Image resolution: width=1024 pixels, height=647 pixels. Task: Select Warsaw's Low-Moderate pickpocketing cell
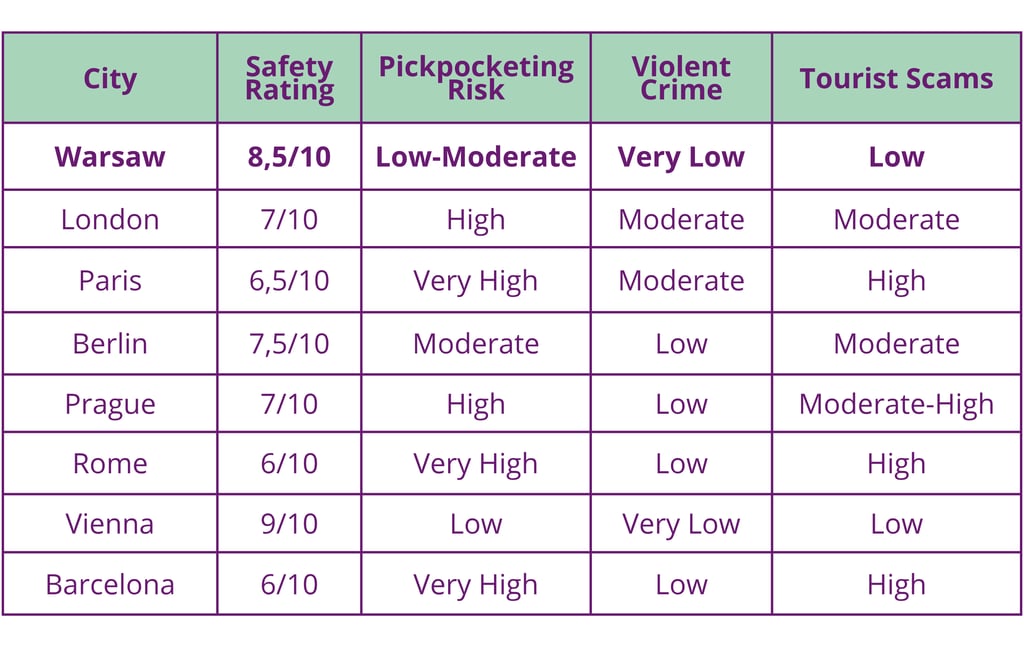[476, 157]
